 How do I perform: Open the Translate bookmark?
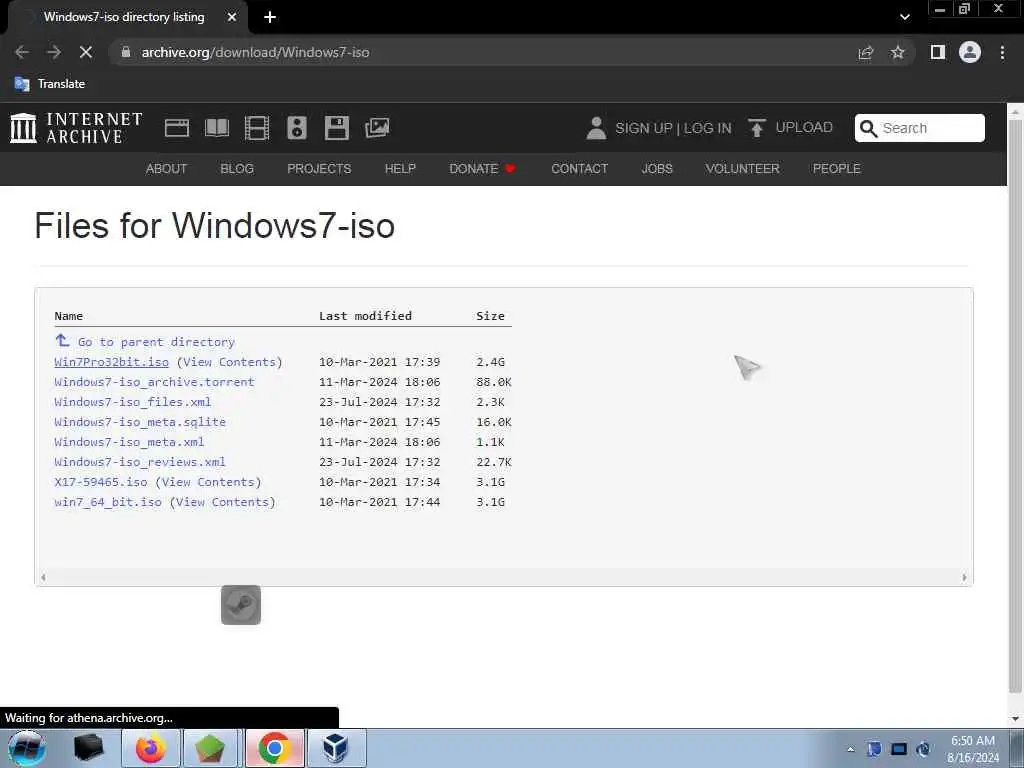point(50,84)
